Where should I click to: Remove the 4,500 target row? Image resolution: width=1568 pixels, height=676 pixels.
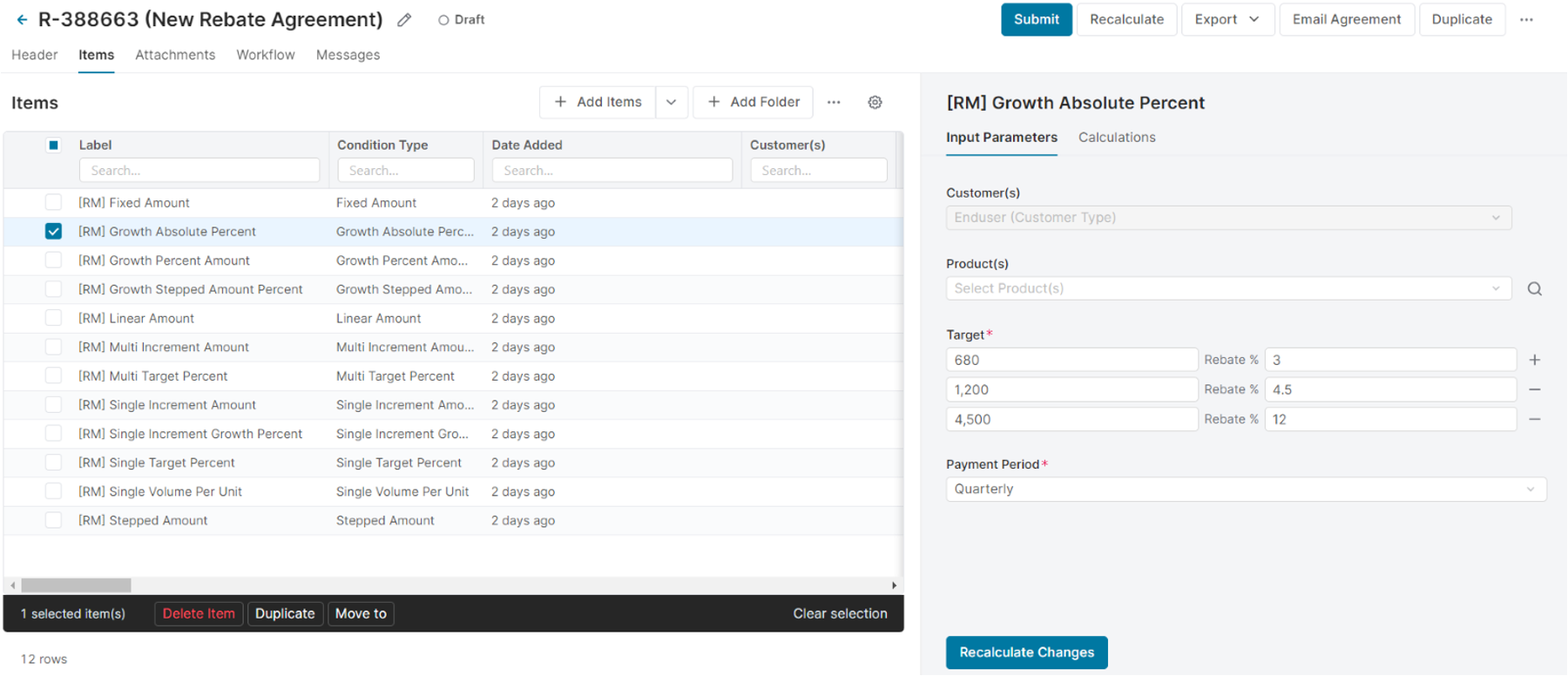point(1534,419)
